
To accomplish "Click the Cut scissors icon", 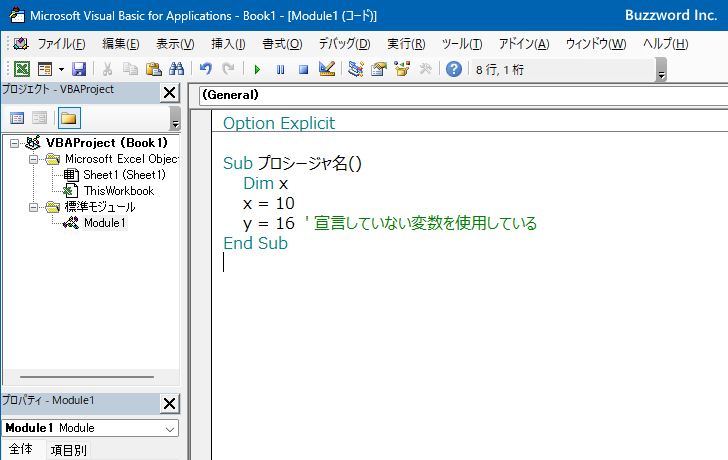I will 107,69.
